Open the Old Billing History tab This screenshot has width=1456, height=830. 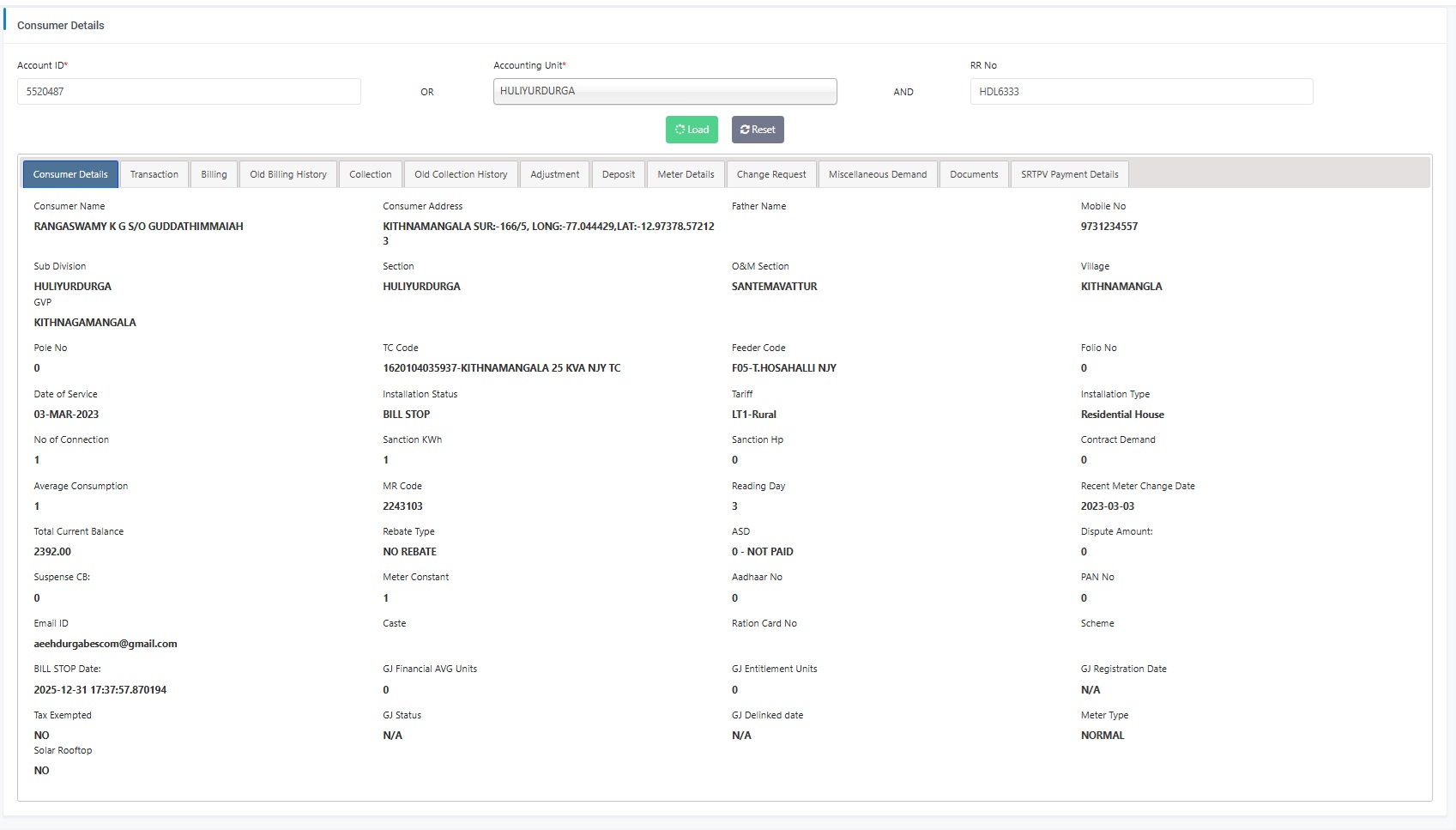[288, 174]
